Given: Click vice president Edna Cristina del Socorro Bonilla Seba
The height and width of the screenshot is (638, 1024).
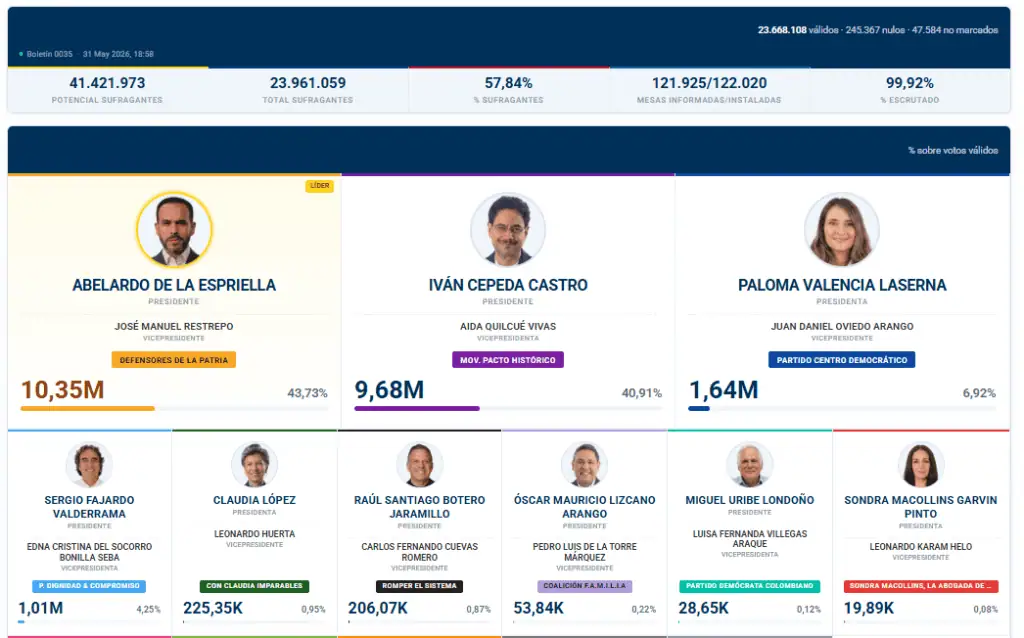Looking at the screenshot, I should [89, 552].
